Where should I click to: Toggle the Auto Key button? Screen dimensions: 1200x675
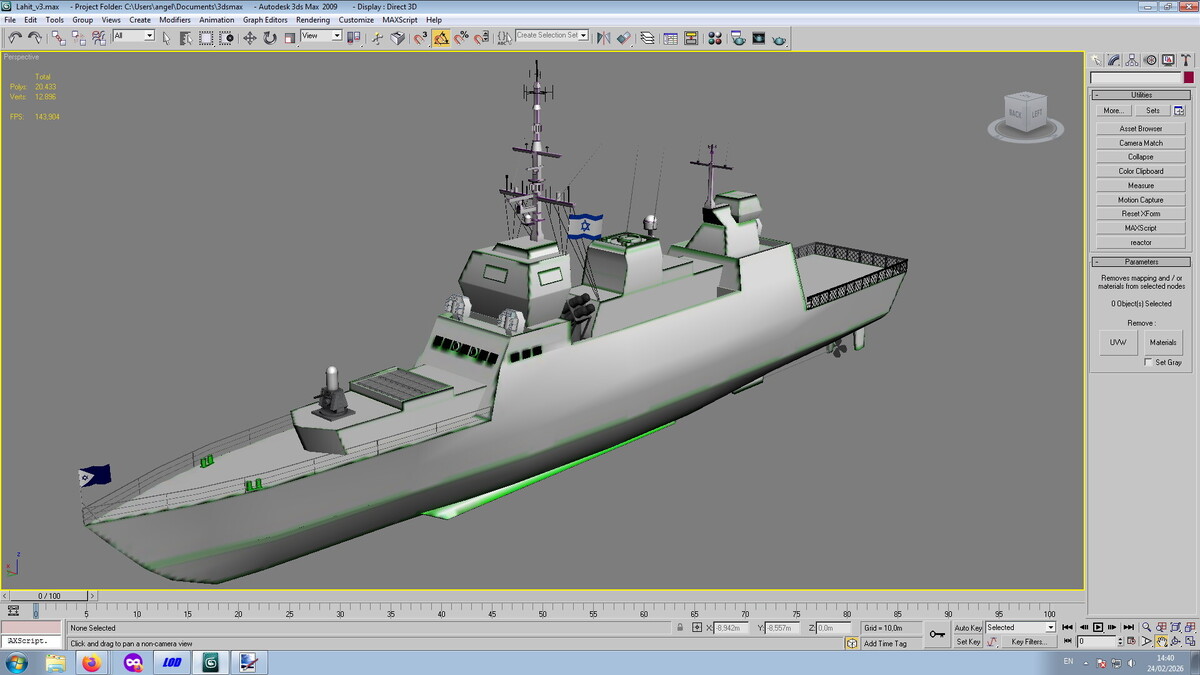[967, 628]
